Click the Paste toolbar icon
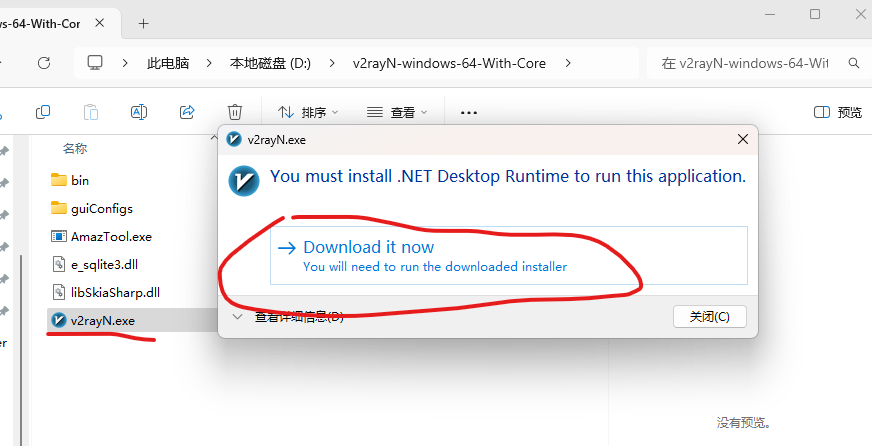 tap(91, 112)
